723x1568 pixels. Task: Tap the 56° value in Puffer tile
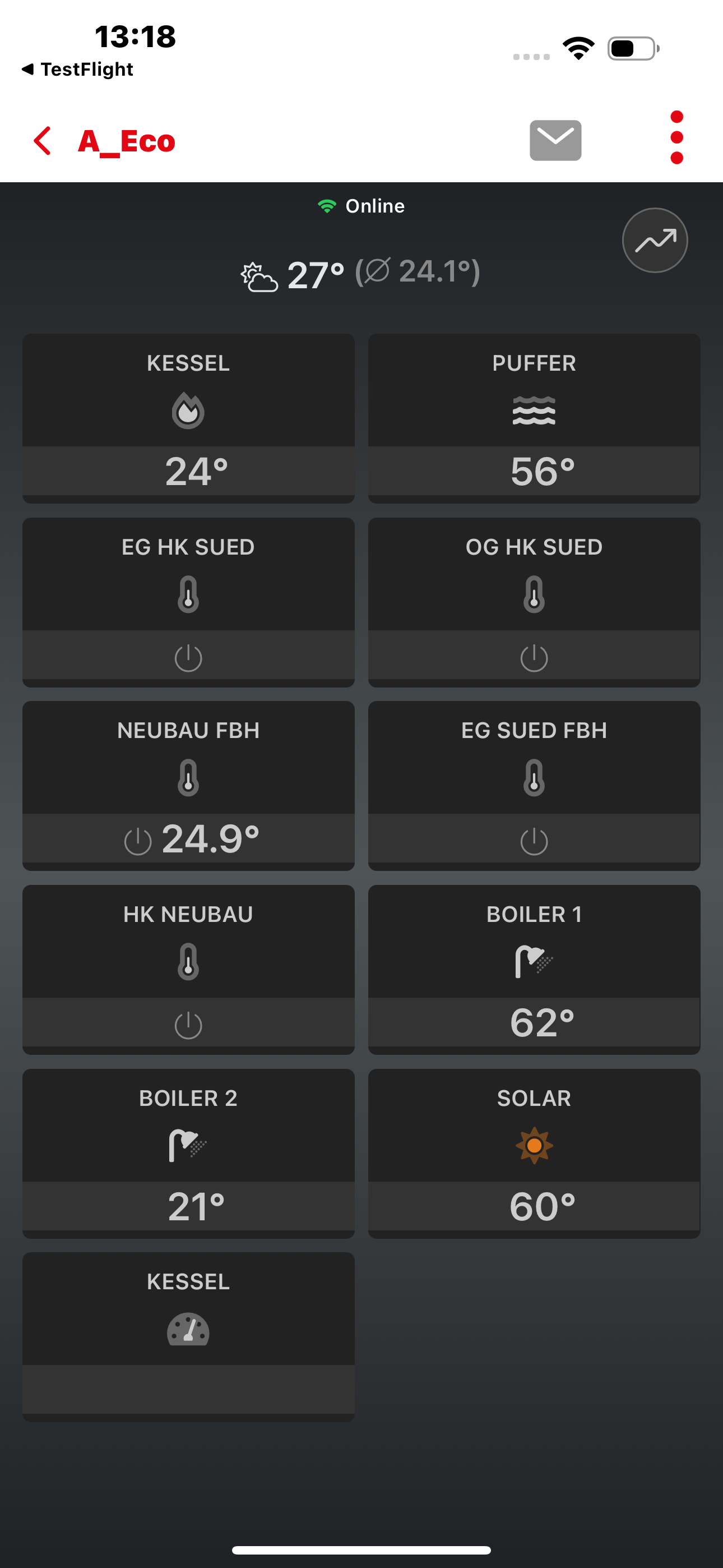tap(543, 472)
